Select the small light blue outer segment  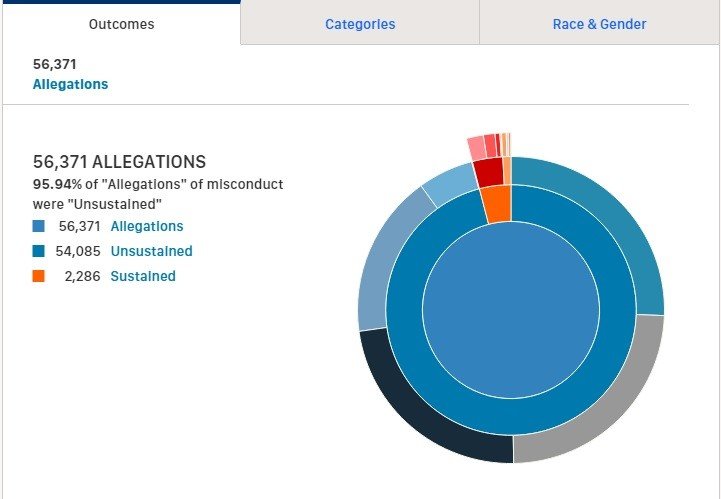tap(448, 184)
